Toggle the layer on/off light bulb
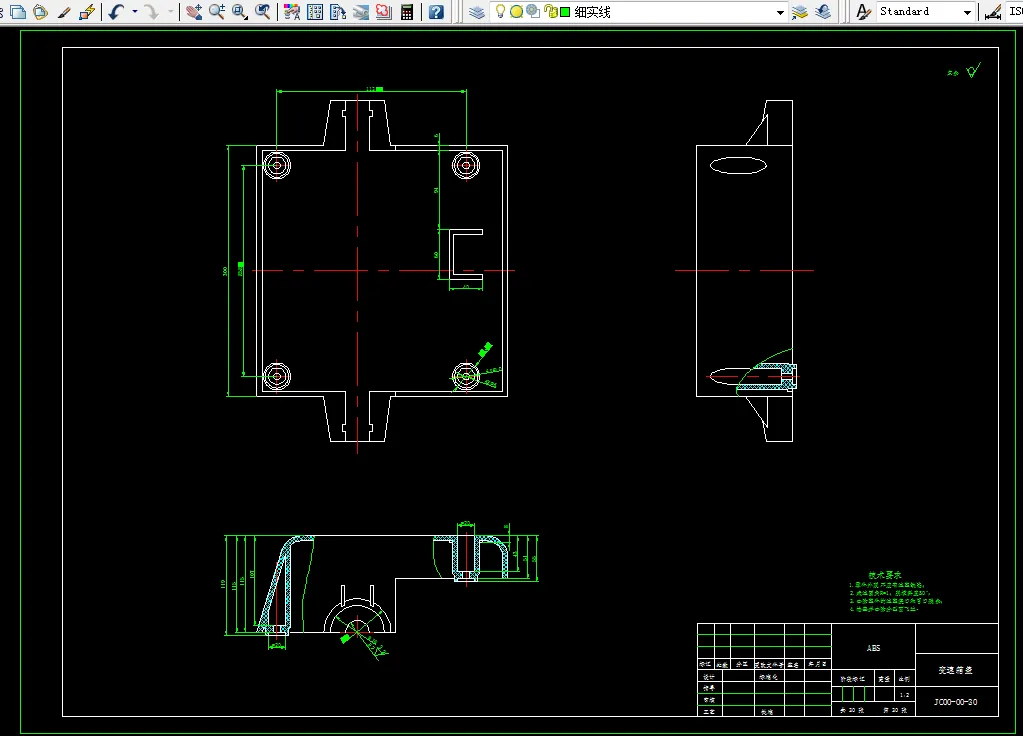The image size is (1023, 736). pyautogui.click(x=500, y=11)
